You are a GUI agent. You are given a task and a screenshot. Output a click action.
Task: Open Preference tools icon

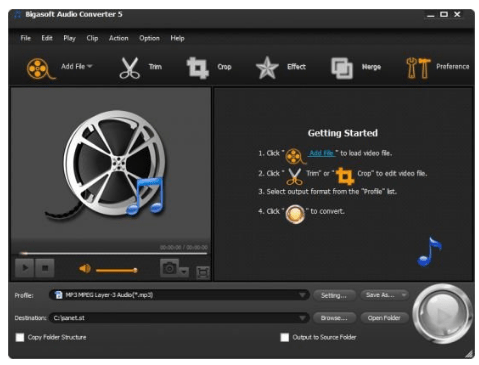tap(418, 68)
